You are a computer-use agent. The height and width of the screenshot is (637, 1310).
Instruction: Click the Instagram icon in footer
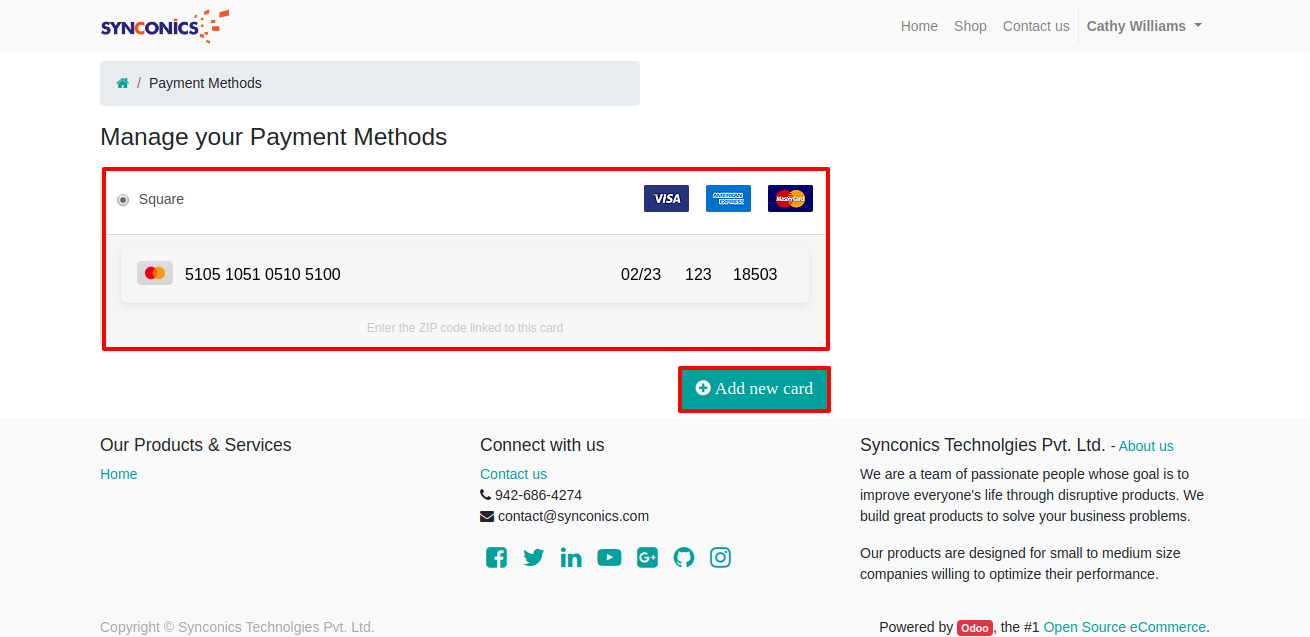click(721, 558)
